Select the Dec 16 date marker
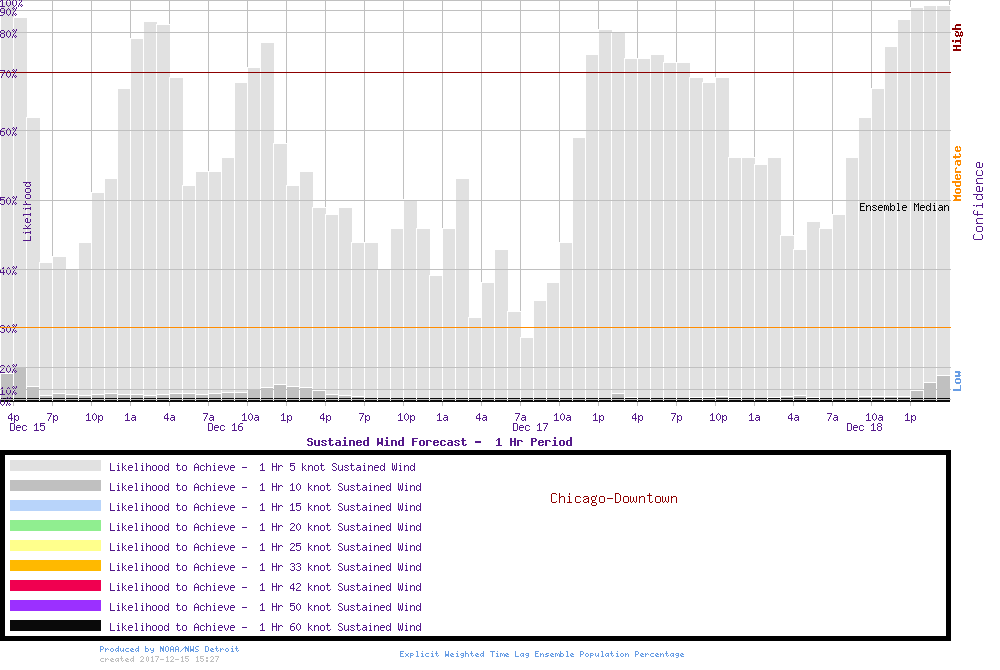 [225, 428]
